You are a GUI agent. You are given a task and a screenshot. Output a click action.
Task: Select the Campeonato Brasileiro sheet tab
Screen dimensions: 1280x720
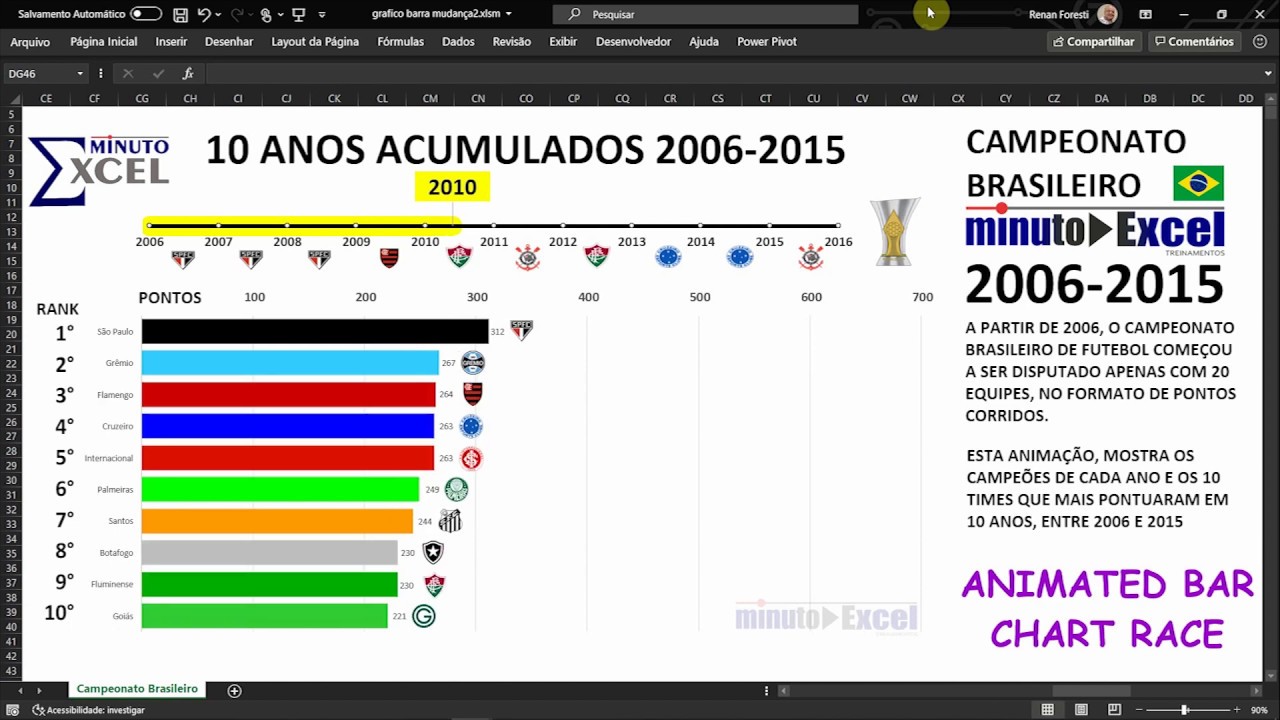click(137, 689)
